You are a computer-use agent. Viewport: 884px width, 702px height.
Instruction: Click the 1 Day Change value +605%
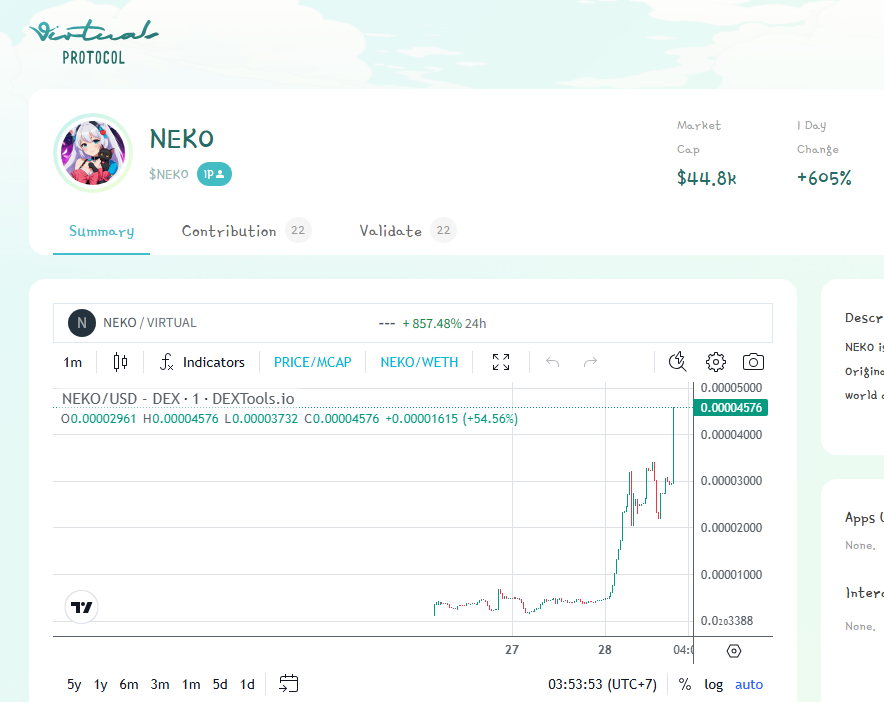coord(824,178)
